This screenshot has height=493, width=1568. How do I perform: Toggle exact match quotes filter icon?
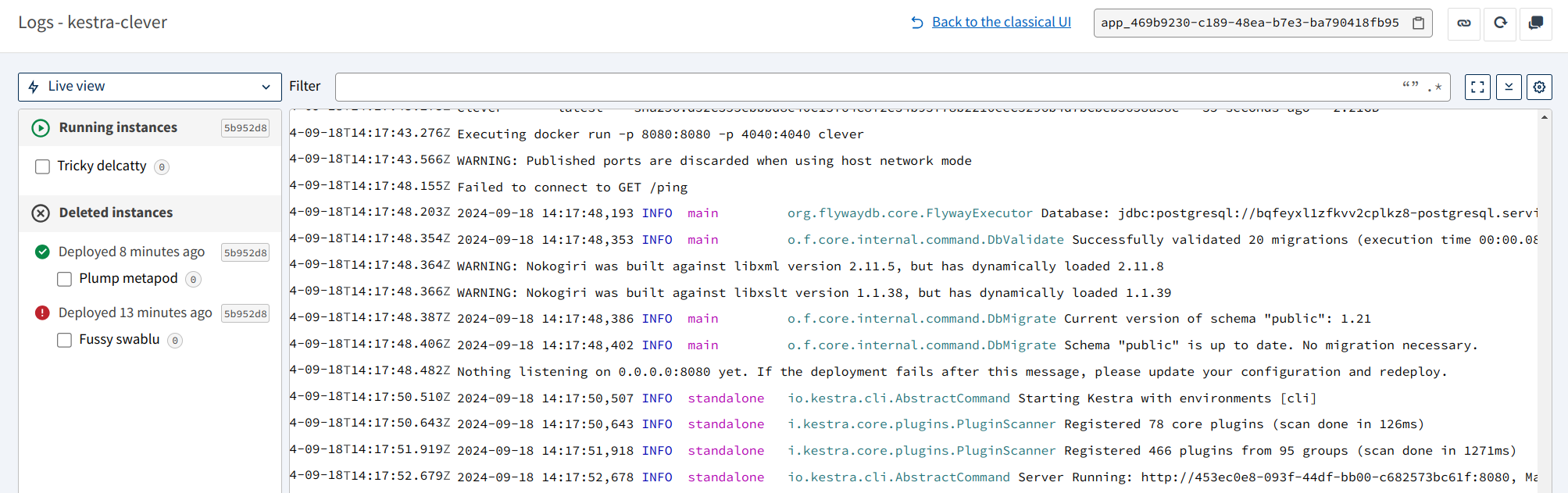pos(1410,87)
